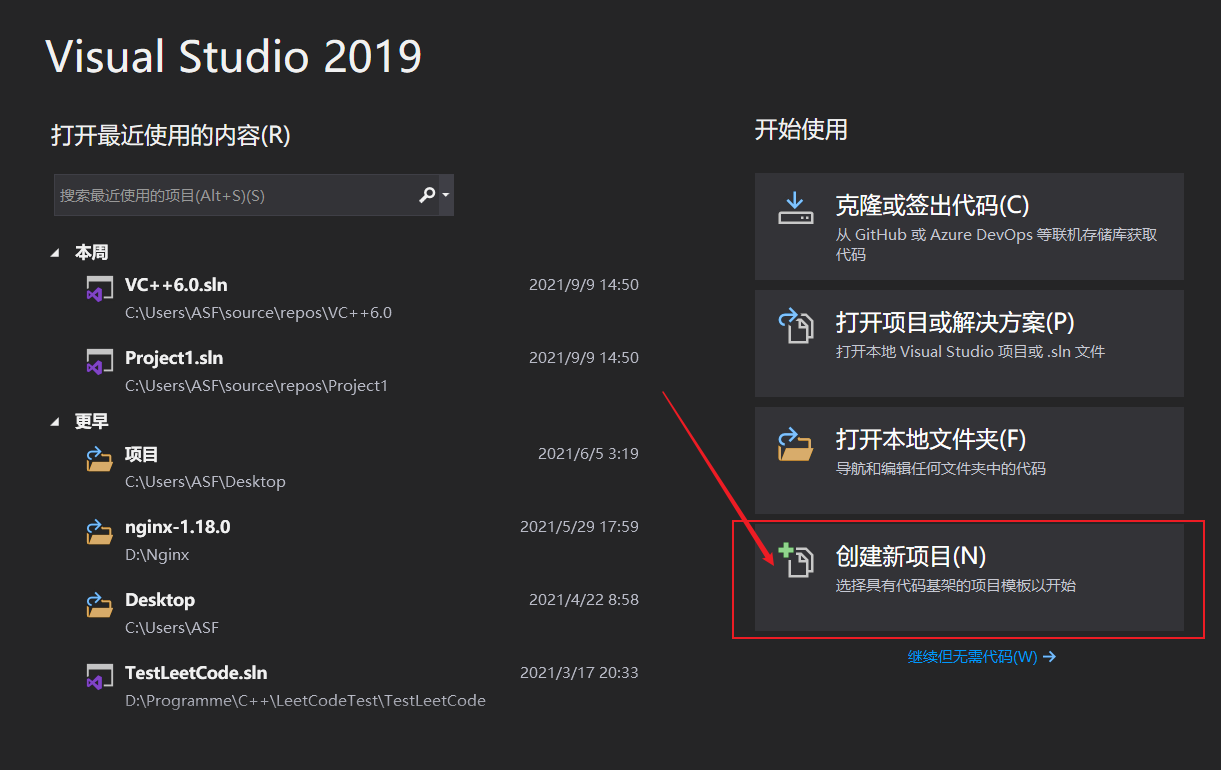Click path C:\Users\ASF\source\repos\Project1
1221x770 pixels.
click(256, 386)
